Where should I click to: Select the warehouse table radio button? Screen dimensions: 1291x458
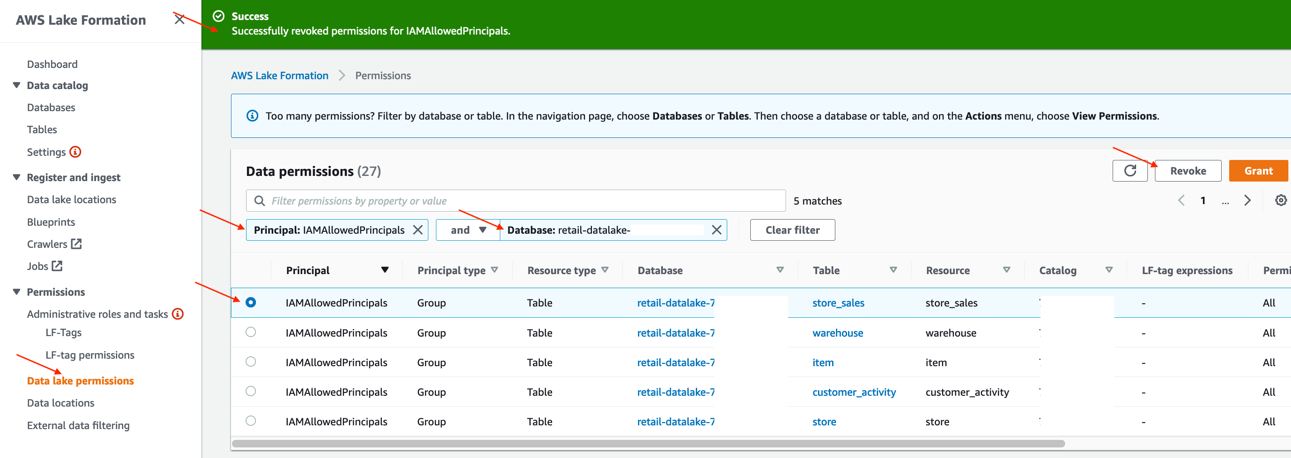pyautogui.click(x=251, y=332)
